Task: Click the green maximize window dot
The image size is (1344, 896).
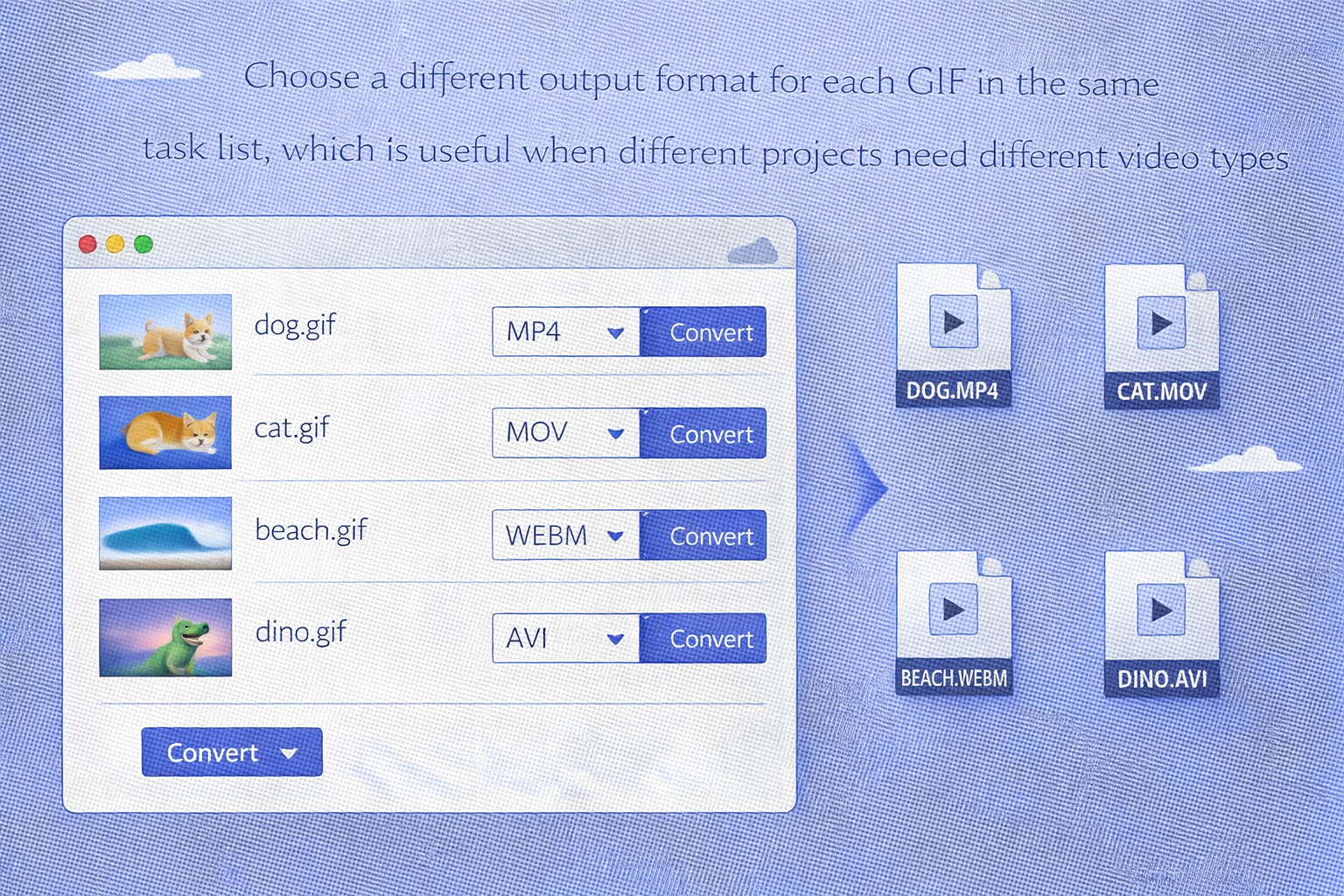Action: pyautogui.click(x=143, y=244)
